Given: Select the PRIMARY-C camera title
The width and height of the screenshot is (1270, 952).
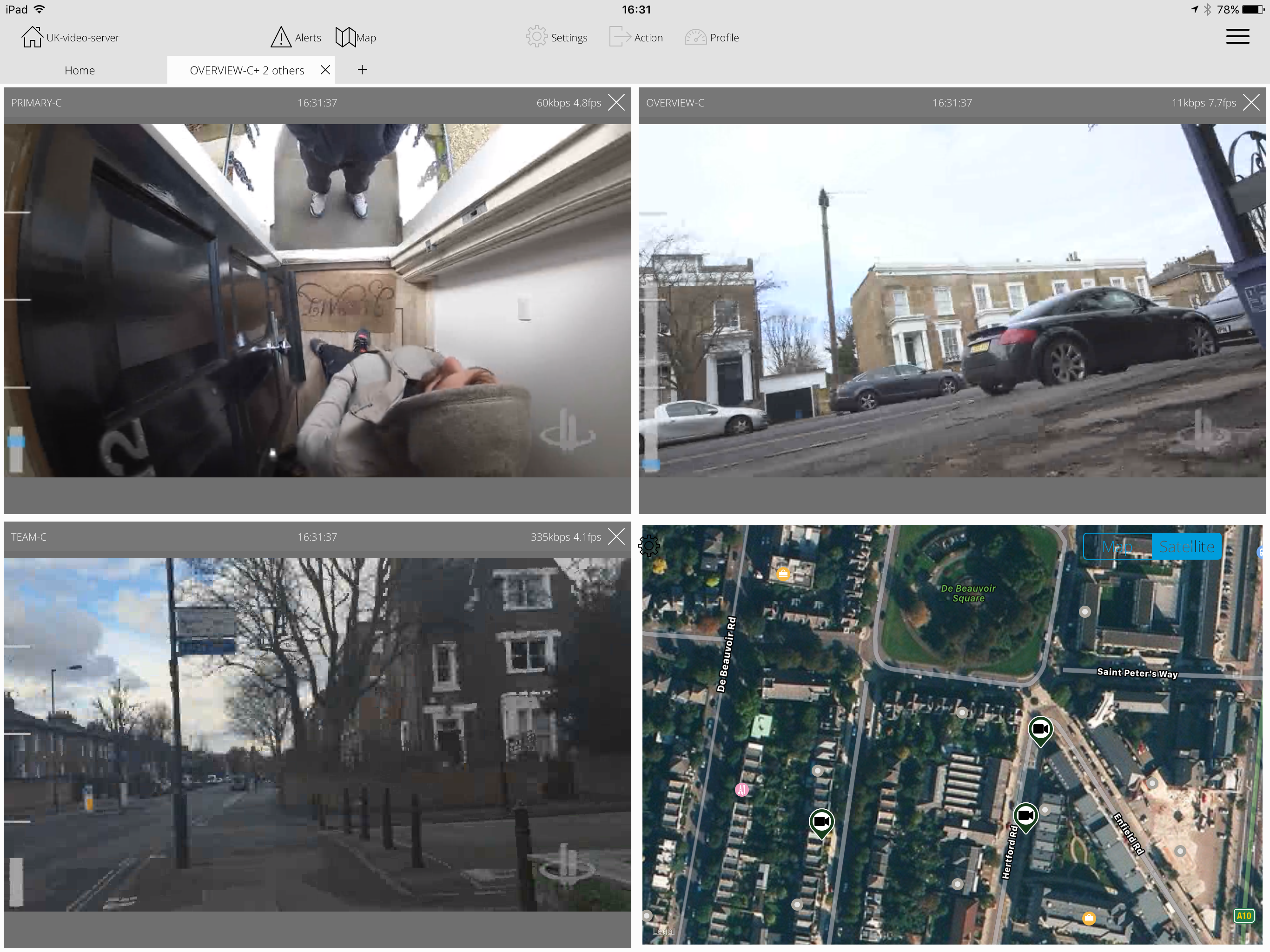Looking at the screenshot, I should [36, 103].
